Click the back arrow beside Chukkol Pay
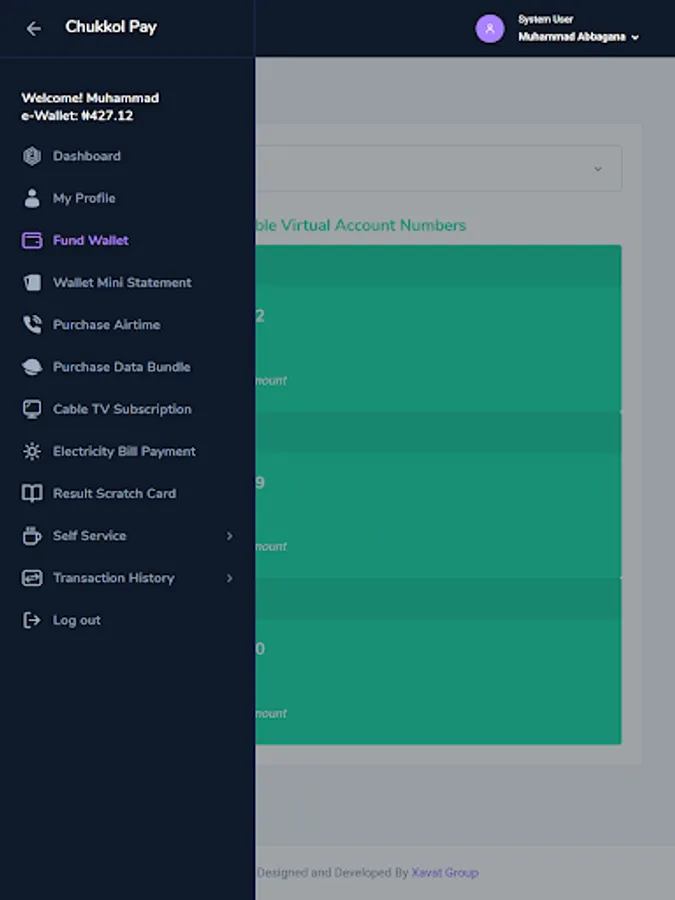The height and width of the screenshot is (900, 675). 34,28
